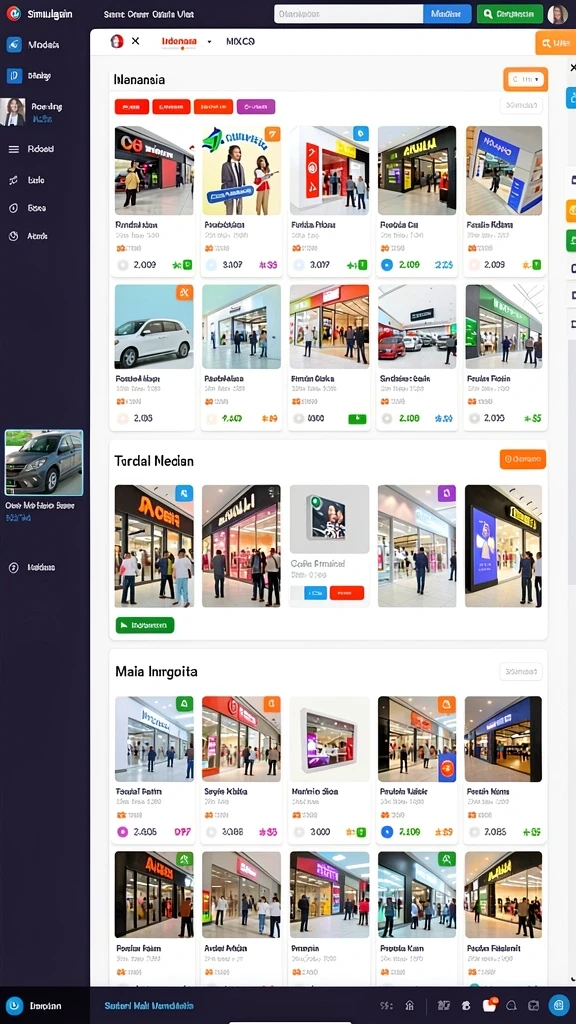576x1024 pixels.
Task: Open the white car card thumbnail
Action: point(154,327)
